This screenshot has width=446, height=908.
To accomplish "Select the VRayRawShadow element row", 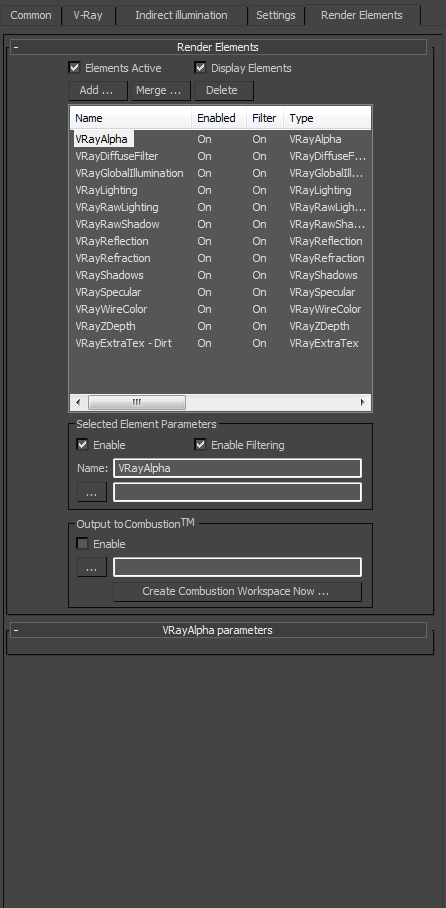I will (220, 224).
